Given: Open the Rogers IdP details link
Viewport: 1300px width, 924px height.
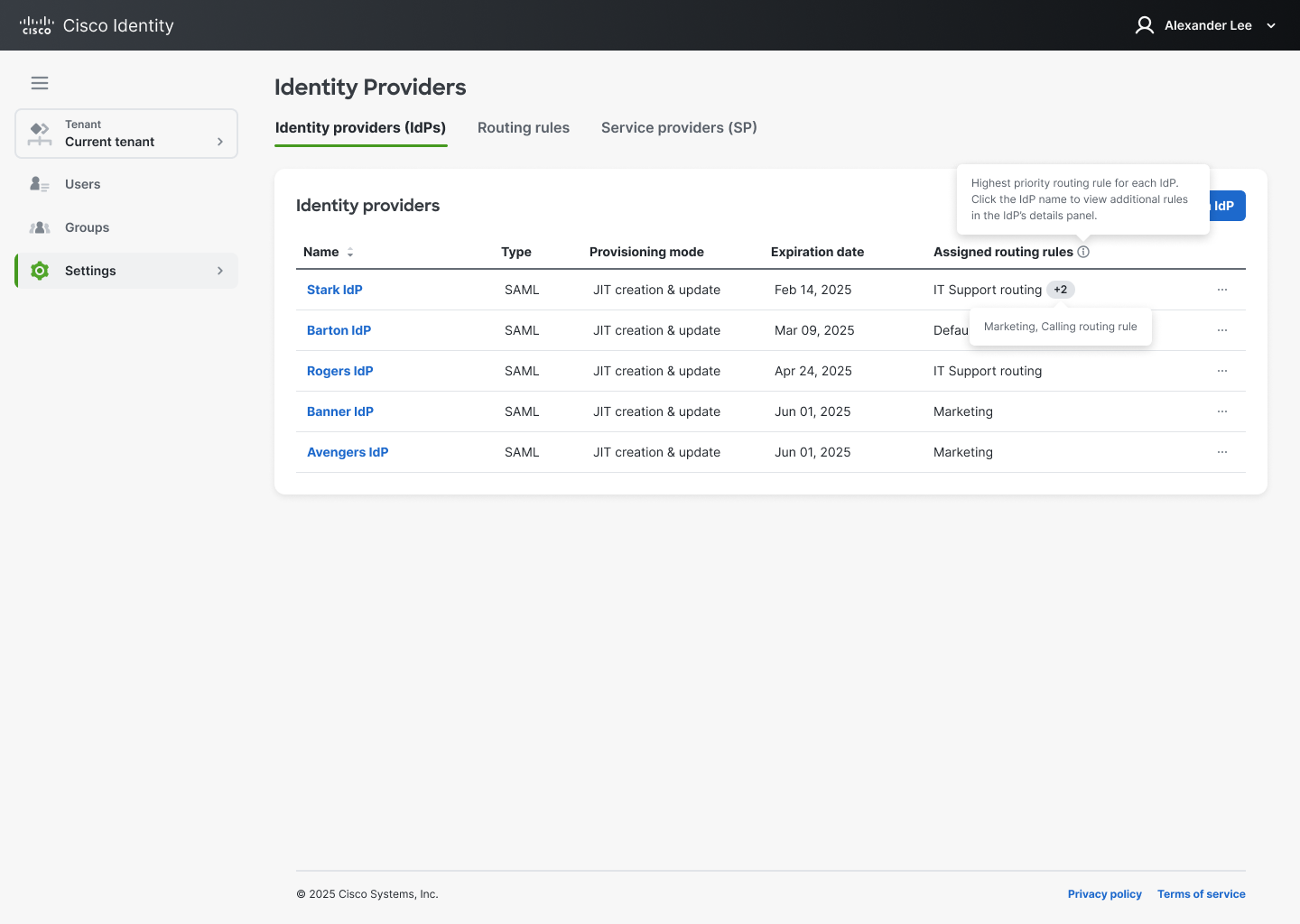Looking at the screenshot, I should tap(340, 371).
